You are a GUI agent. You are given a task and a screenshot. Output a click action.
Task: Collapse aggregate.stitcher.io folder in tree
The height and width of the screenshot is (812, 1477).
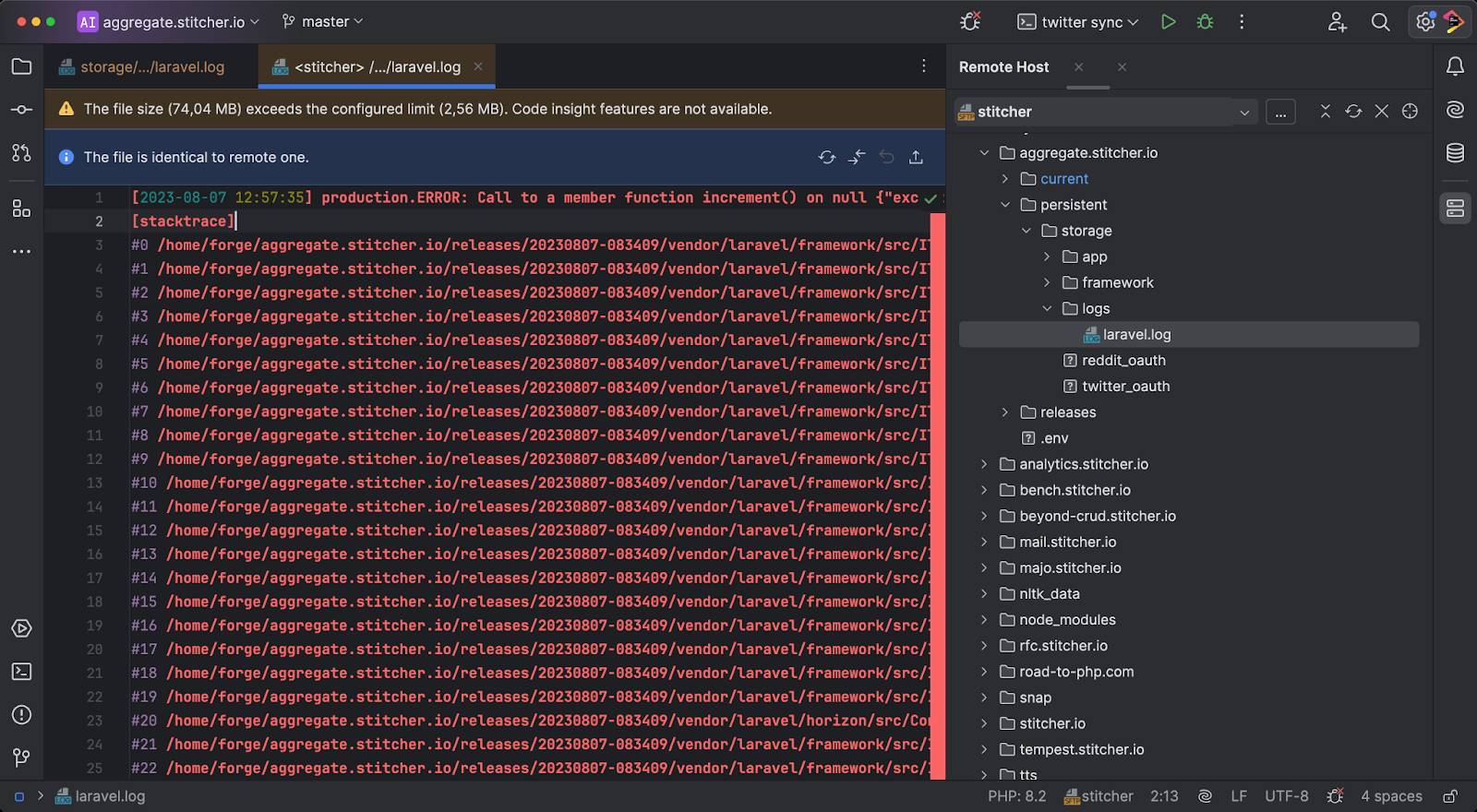(x=984, y=153)
